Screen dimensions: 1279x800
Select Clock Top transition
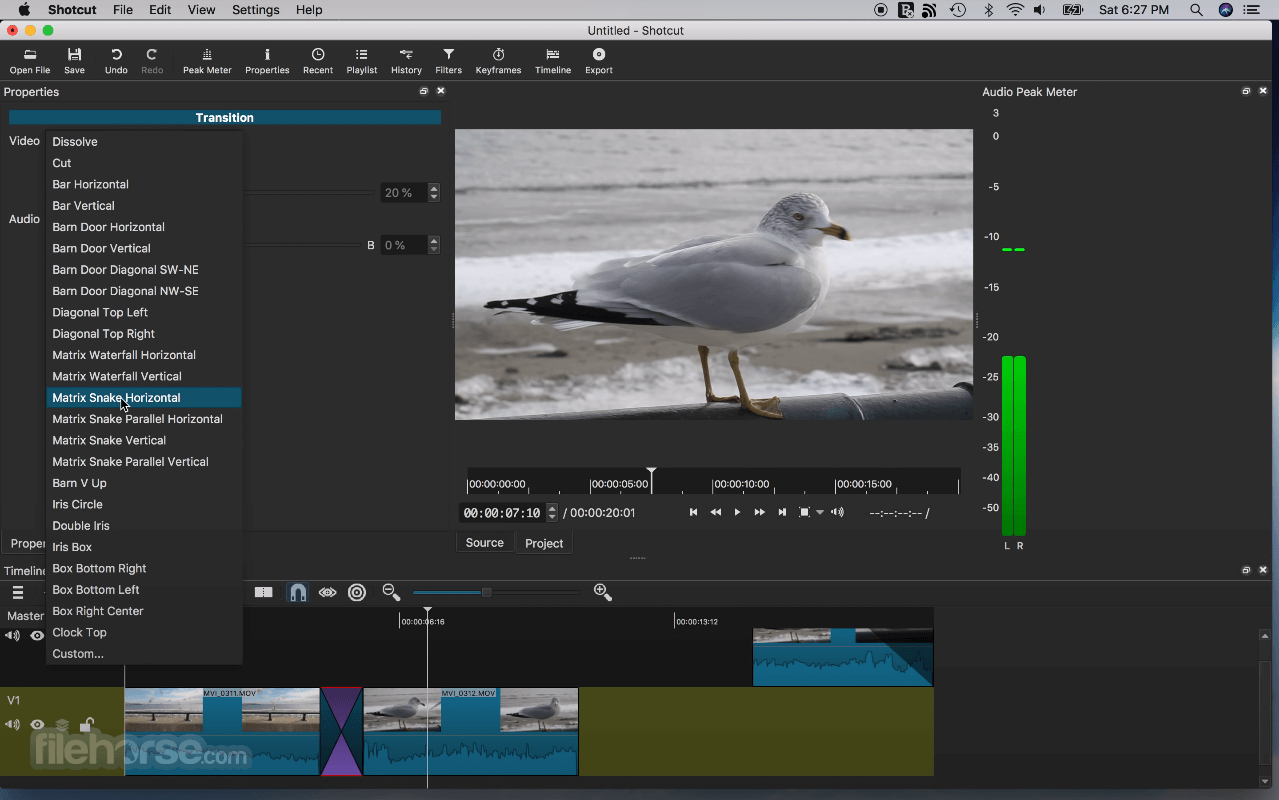pos(144,632)
